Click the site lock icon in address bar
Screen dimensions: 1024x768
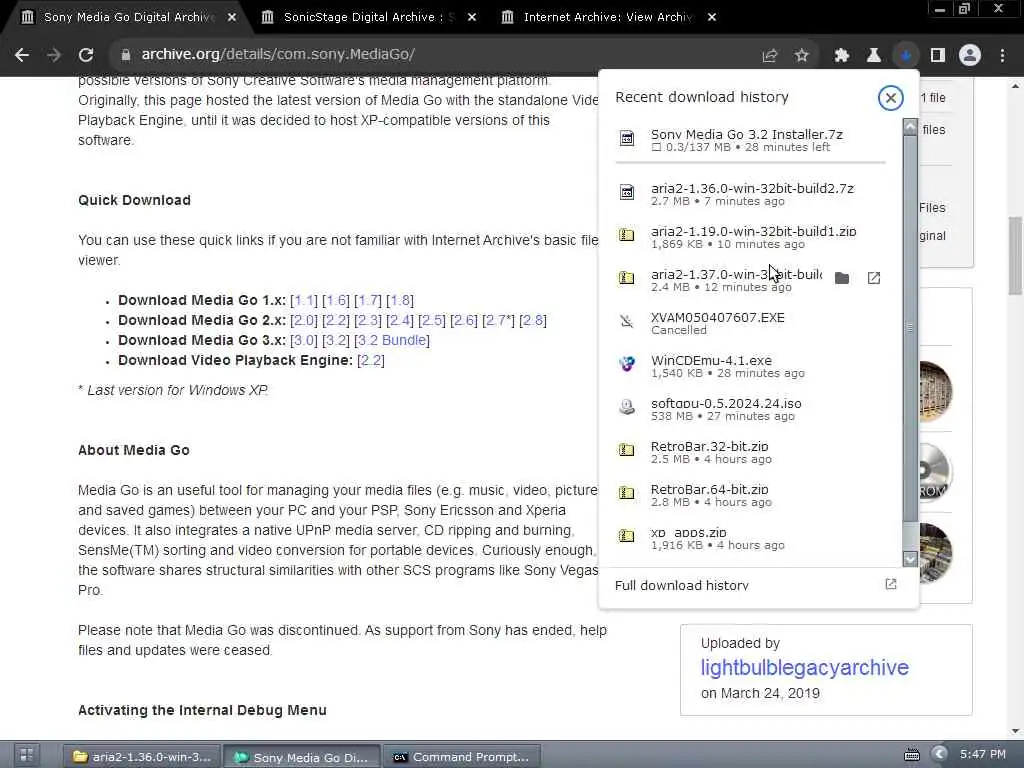point(125,55)
